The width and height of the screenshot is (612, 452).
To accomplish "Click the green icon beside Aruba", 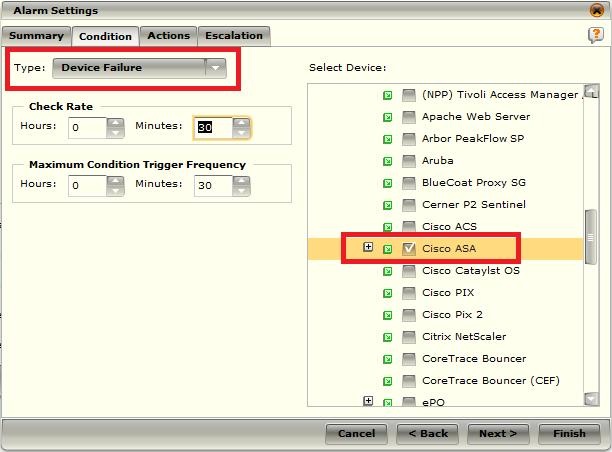I will [388, 161].
